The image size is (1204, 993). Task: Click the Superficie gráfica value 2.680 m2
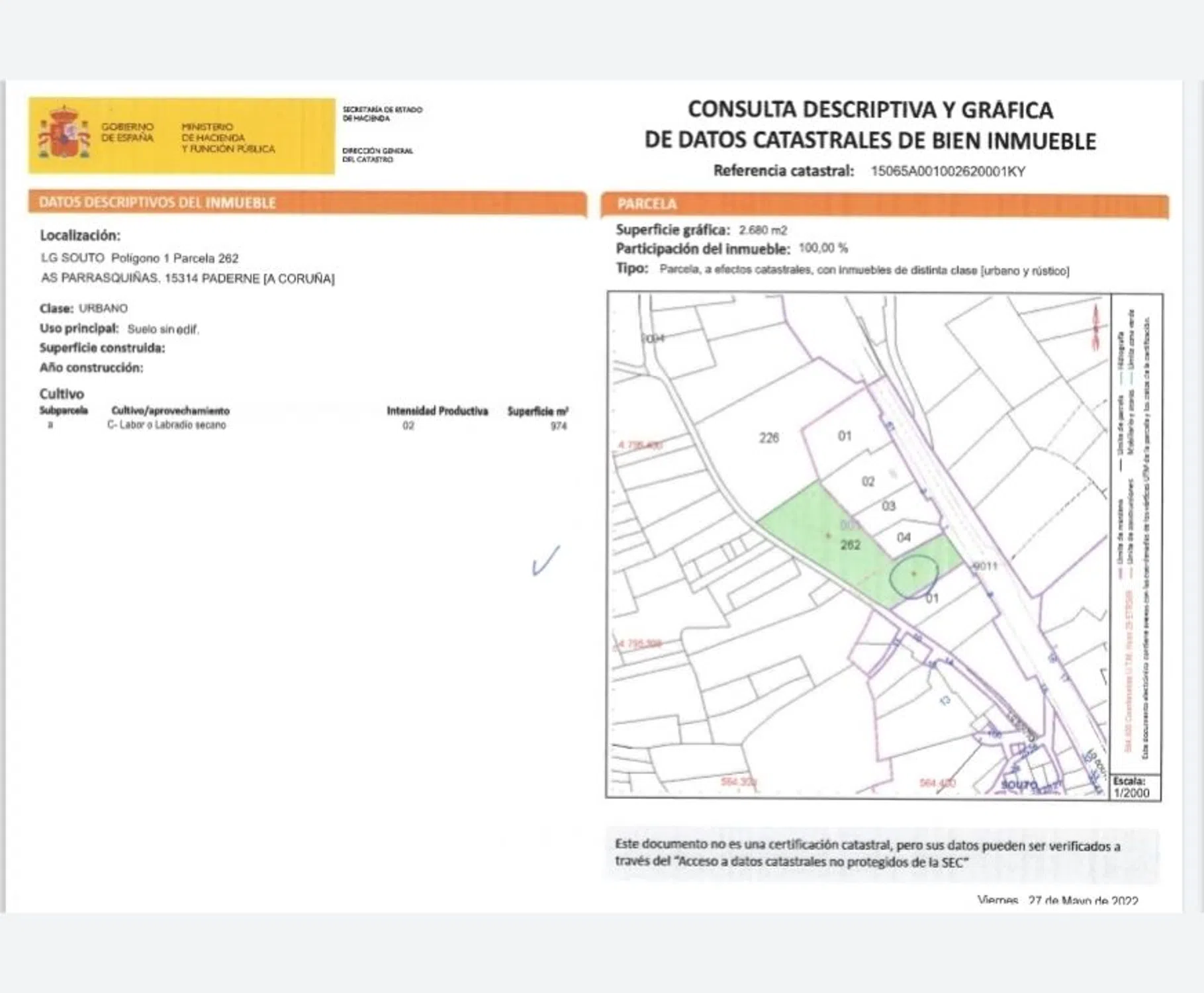coord(763,230)
